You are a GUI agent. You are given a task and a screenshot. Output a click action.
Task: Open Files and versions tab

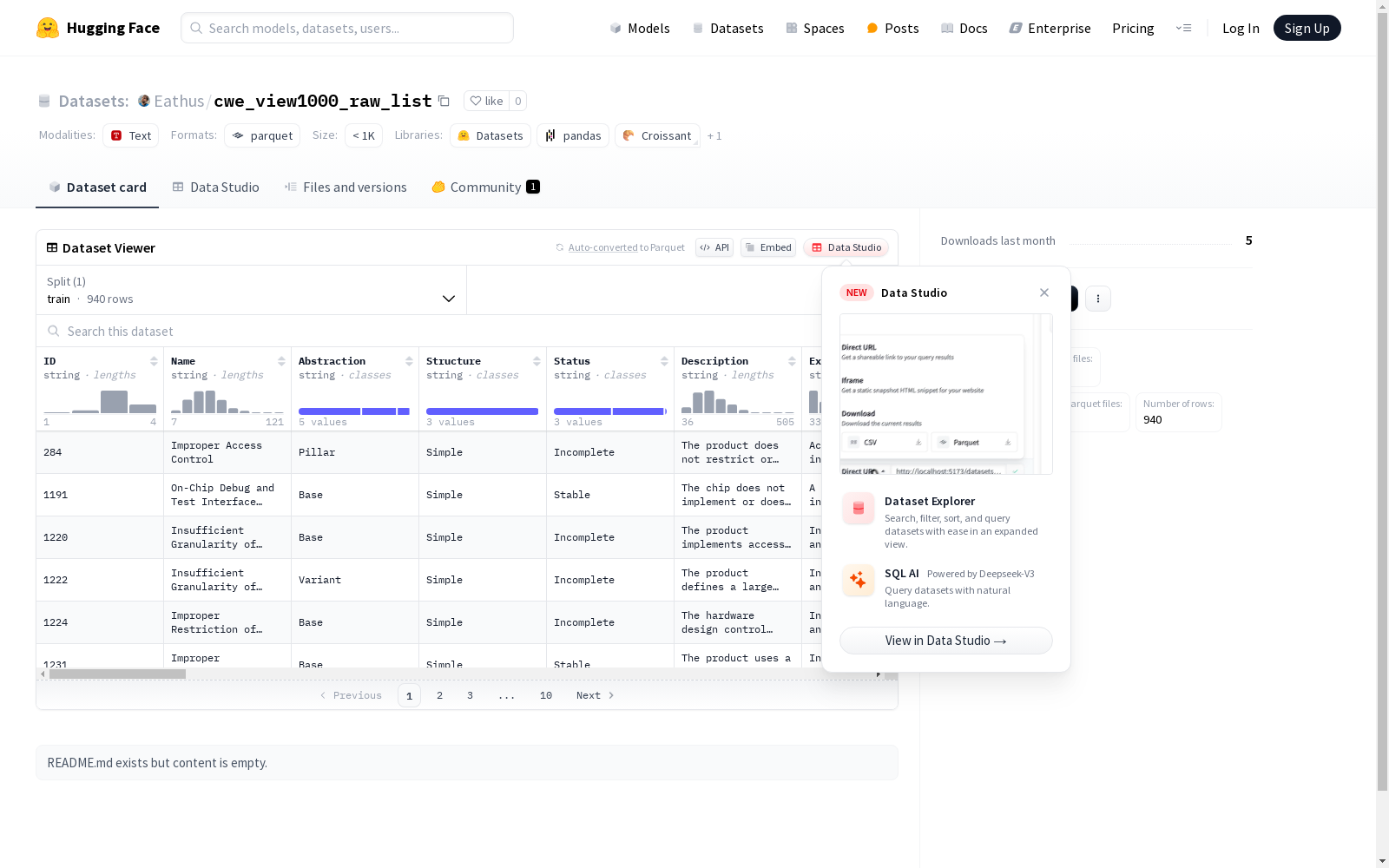[x=346, y=187]
